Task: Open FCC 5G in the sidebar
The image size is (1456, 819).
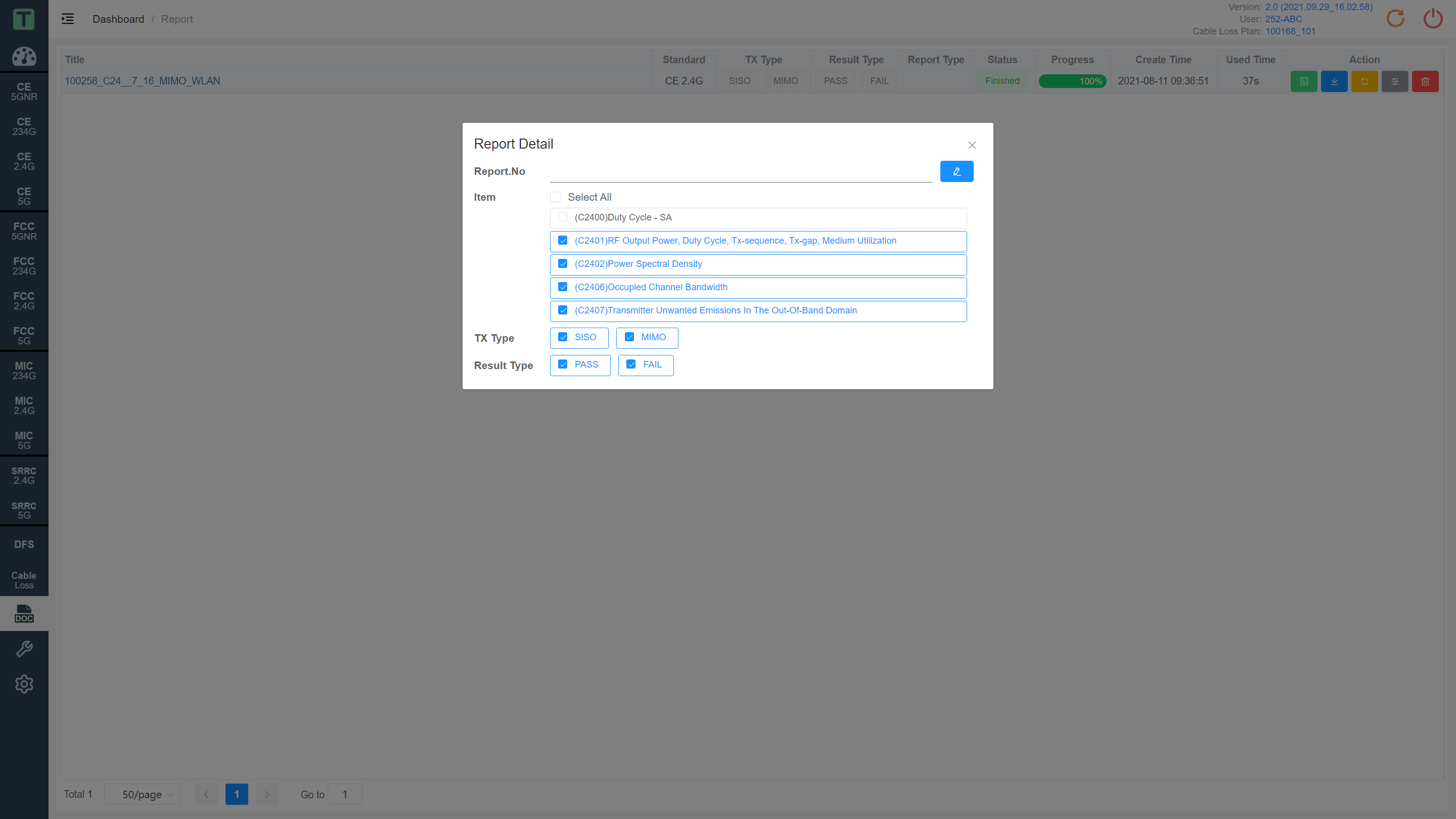Action: [24, 336]
